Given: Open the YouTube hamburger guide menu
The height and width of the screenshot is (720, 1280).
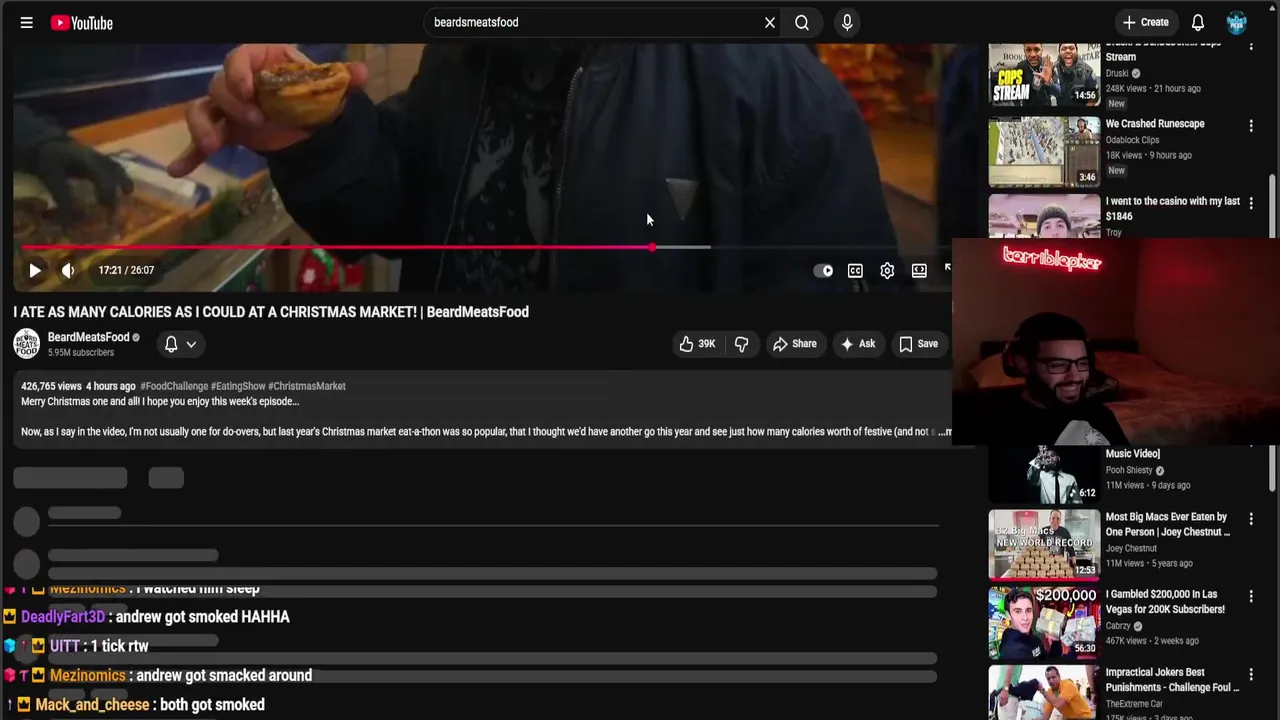Looking at the screenshot, I should 27,22.
